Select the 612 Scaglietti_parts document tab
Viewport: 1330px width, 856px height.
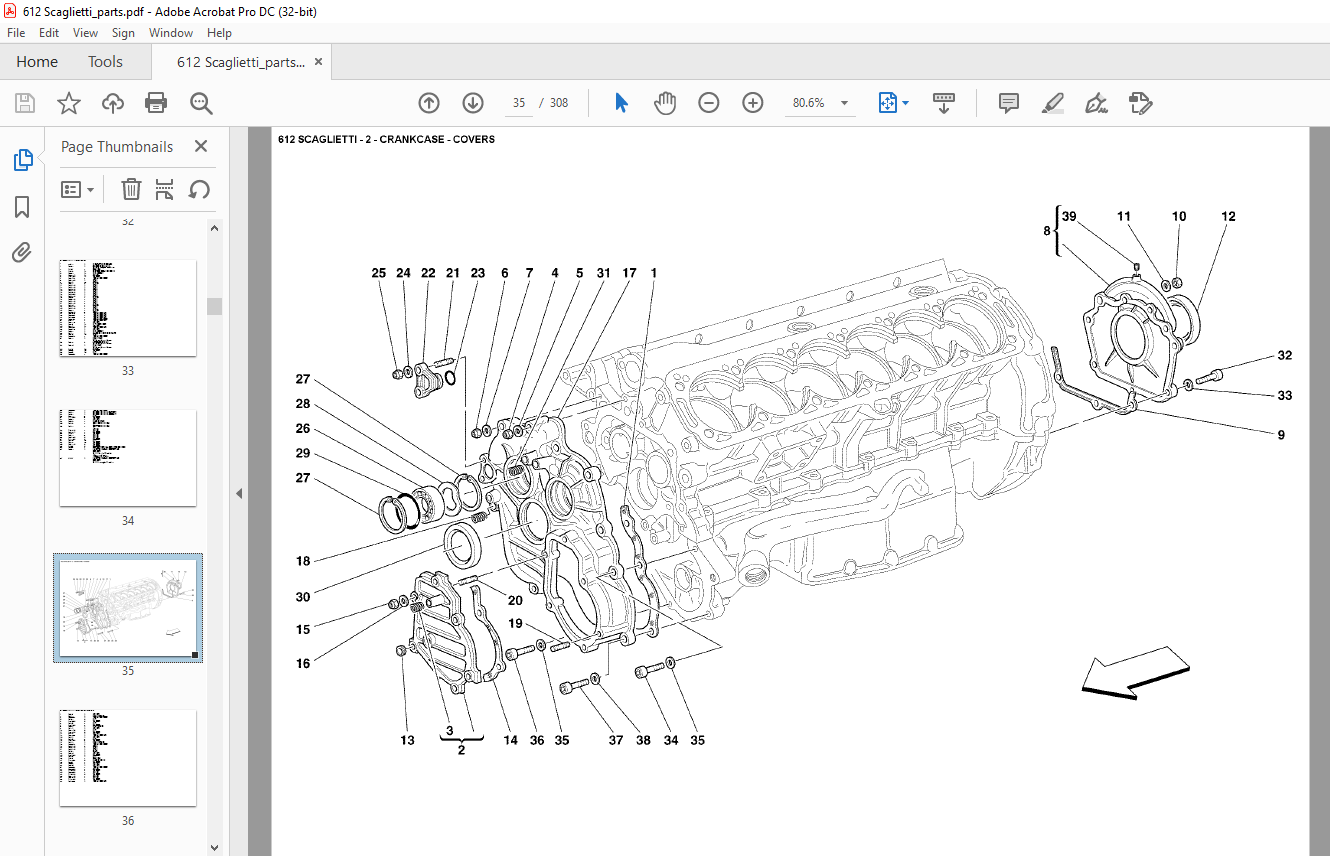241,61
